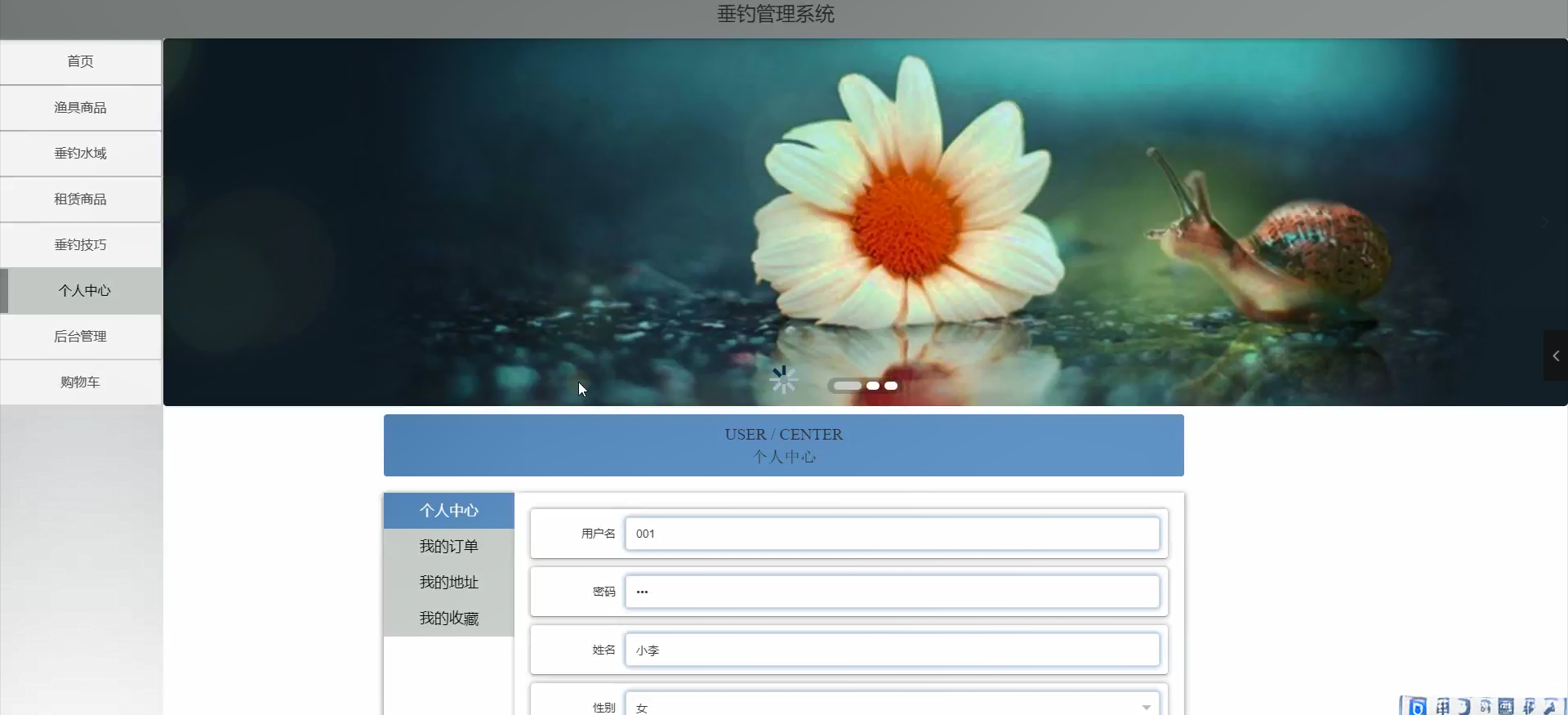This screenshot has height=715, width=1568.
Task: Select the 个人中心 tab in user panel
Action: [x=448, y=511]
